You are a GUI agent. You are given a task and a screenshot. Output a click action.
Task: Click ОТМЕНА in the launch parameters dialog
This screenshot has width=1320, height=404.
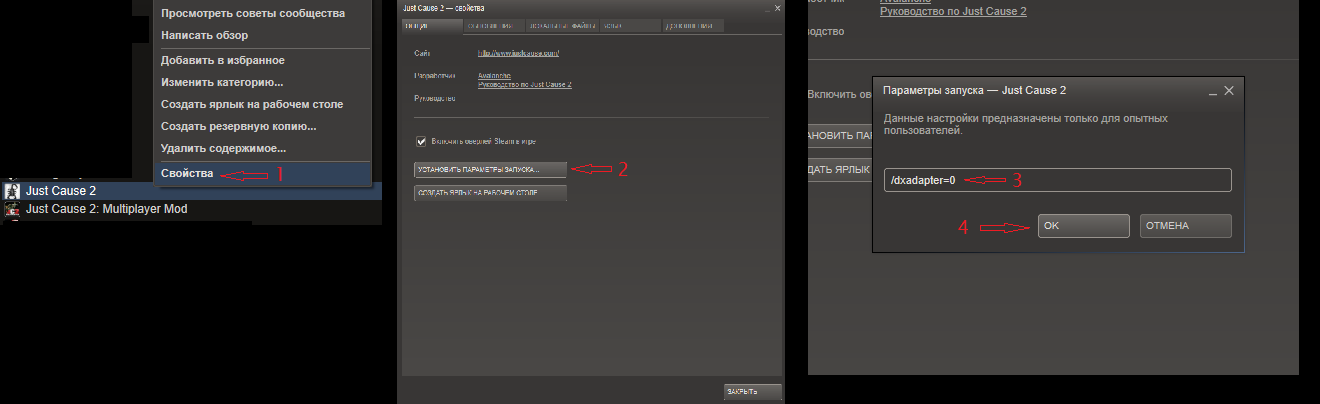coord(1186,226)
